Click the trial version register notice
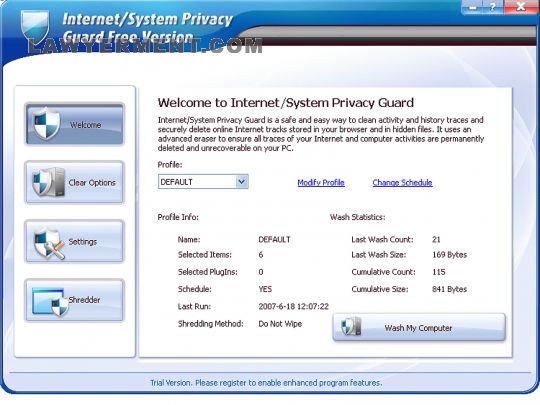540x405 pixels. coord(266,383)
